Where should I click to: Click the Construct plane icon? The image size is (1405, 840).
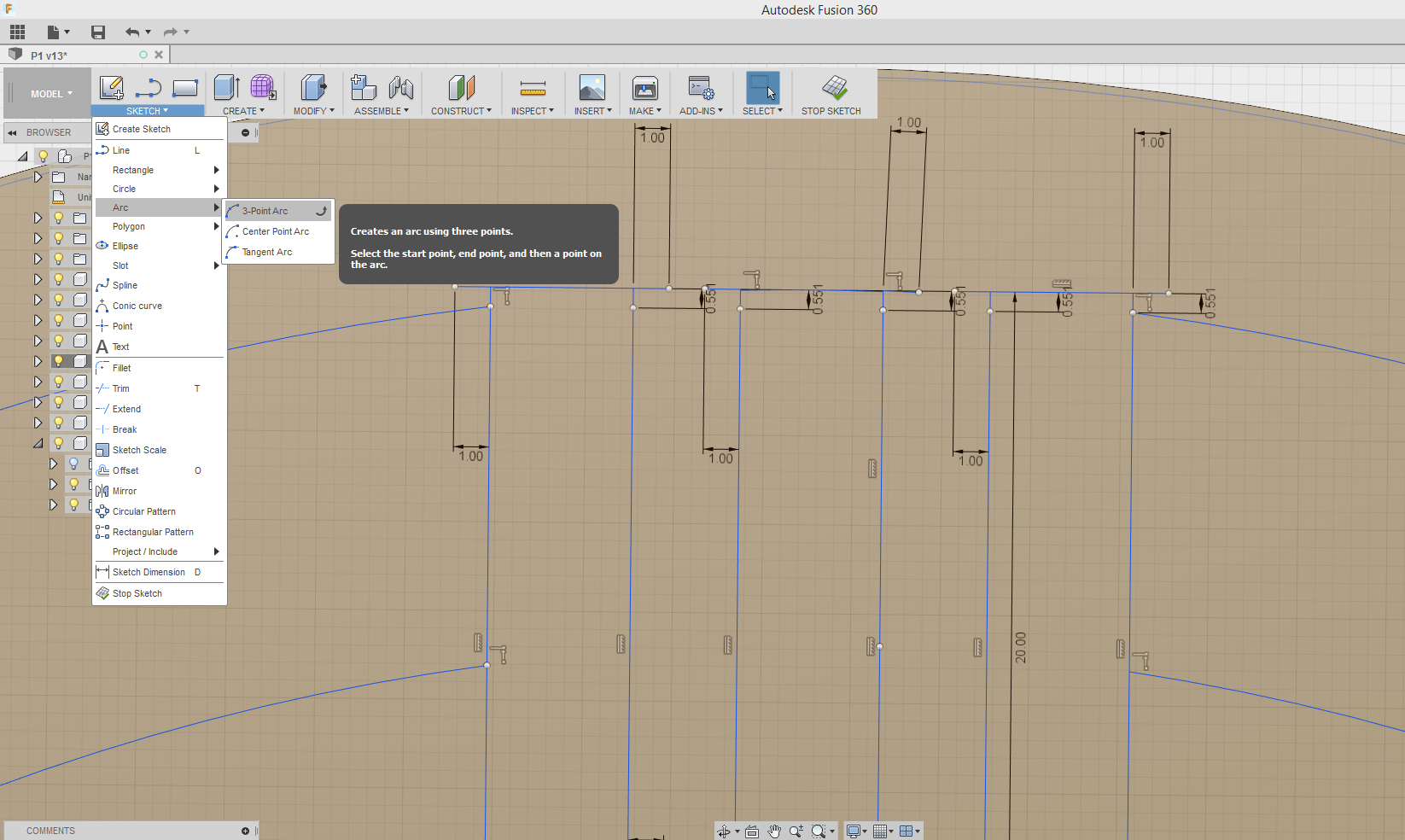click(461, 87)
